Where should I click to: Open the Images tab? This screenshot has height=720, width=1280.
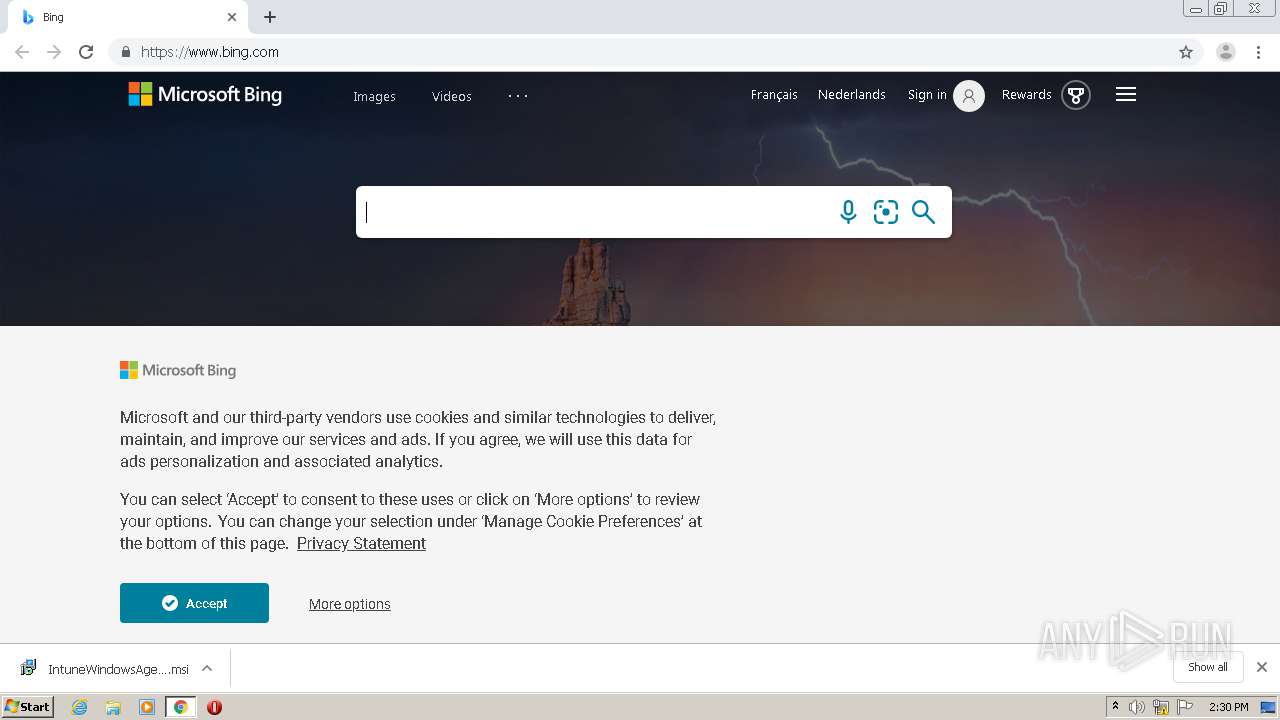tap(374, 96)
